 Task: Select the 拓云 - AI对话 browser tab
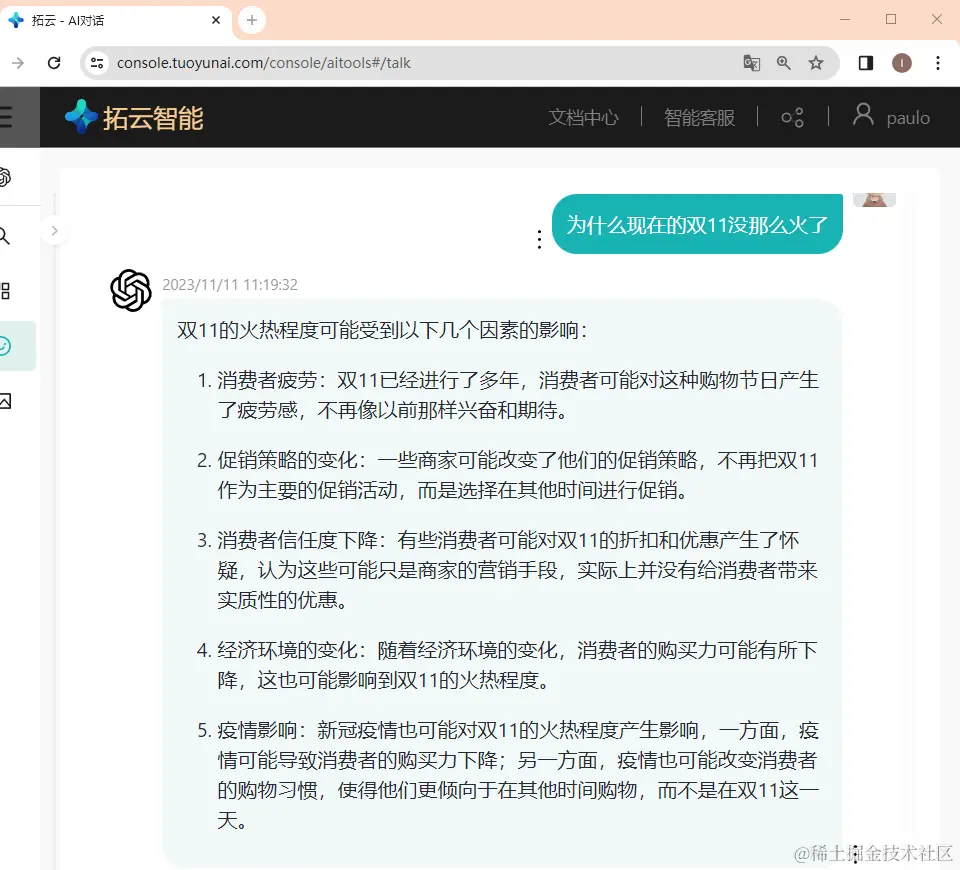pyautogui.click(x=110, y=19)
